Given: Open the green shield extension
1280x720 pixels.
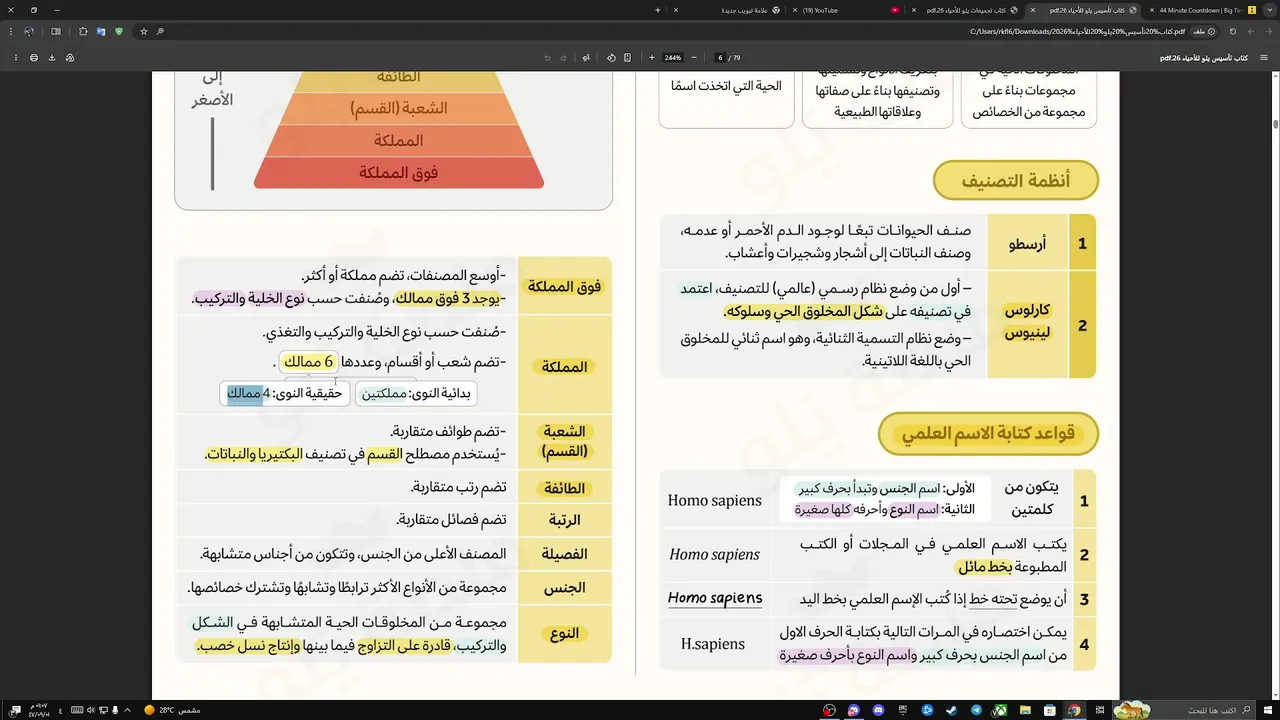Looking at the screenshot, I should point(118,31).
